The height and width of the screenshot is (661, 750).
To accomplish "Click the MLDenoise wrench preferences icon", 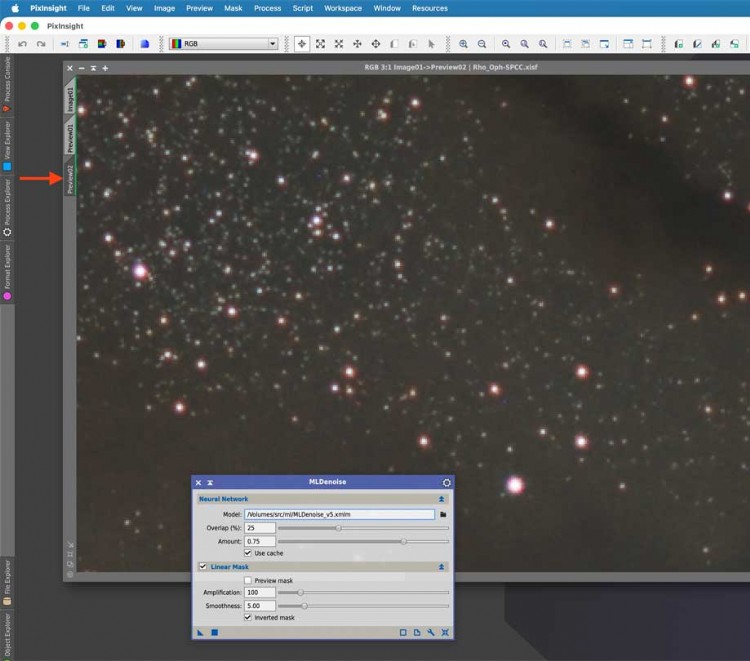I will pos(431,633).
